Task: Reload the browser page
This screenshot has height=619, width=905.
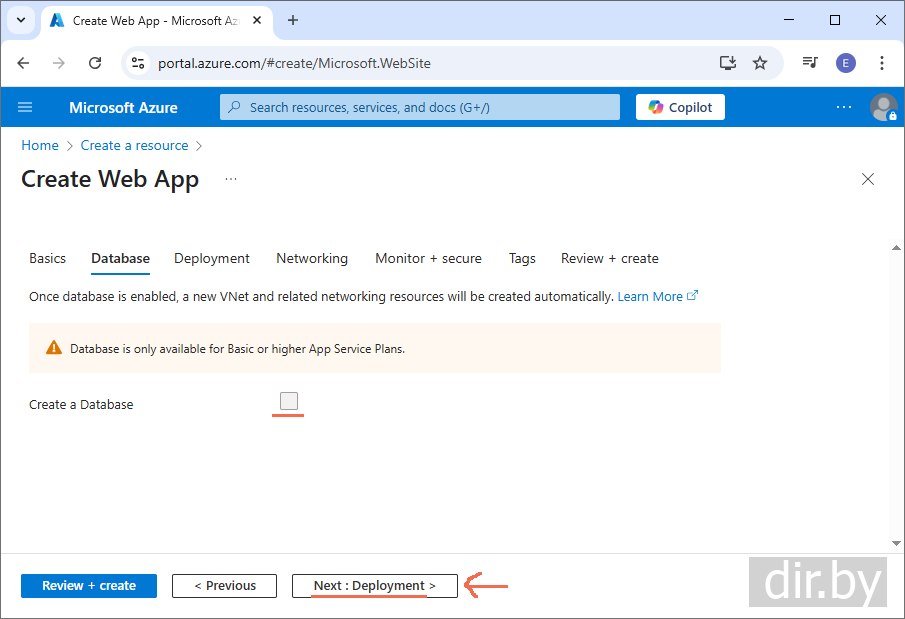Action: click(95, 63)
